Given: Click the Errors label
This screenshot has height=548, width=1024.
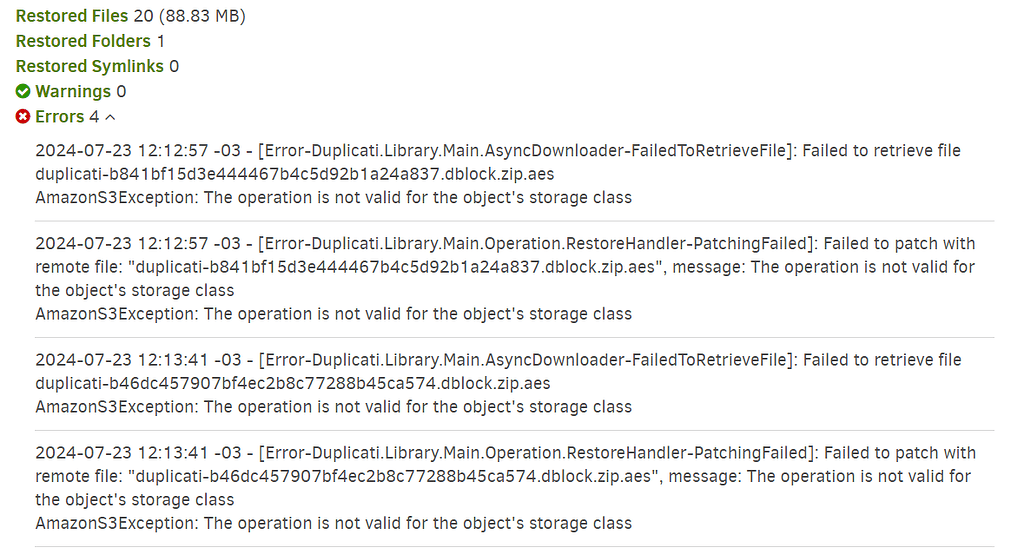Looking at the screenshot, I should point(60,117).
